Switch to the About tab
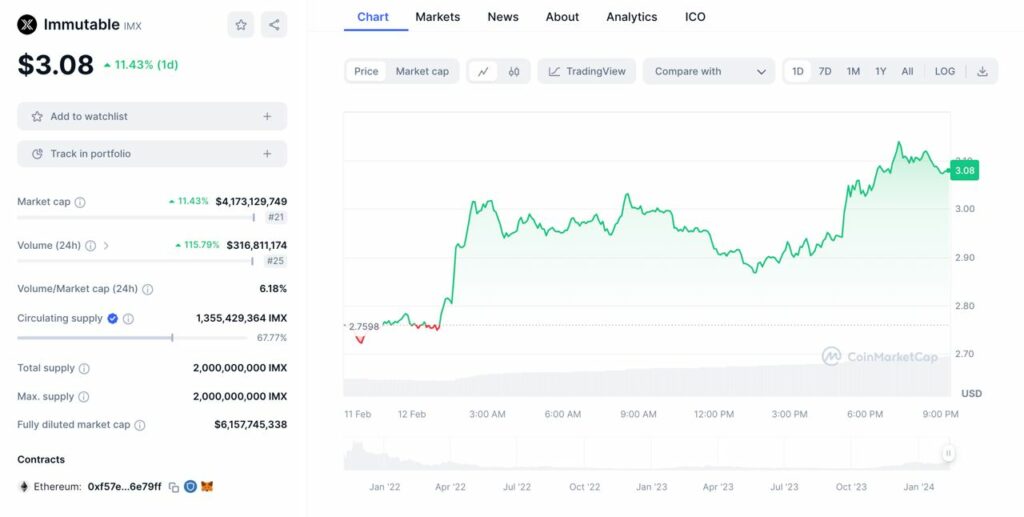Image resolution: width=1024 pixels, height=517 pixels. pyautogui.click(x=562, y=17)
